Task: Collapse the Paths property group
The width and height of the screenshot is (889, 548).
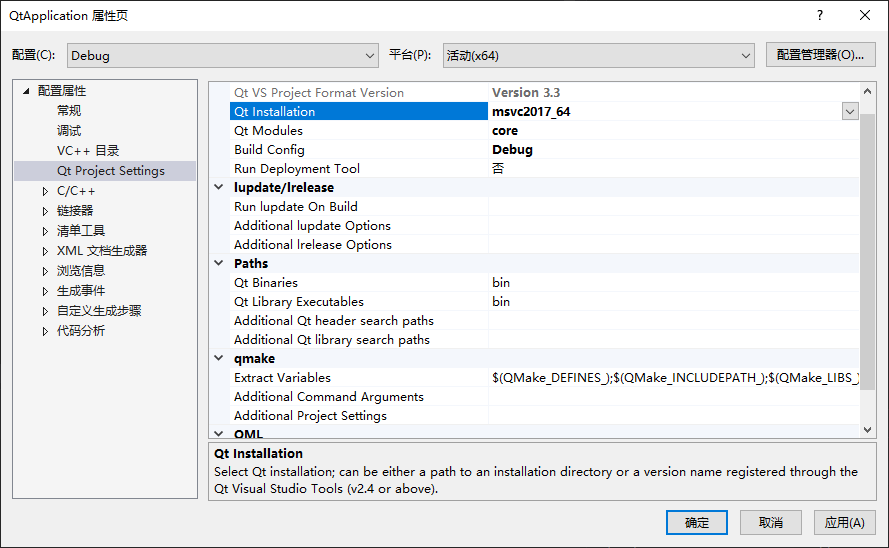Action: pos(219,264)
